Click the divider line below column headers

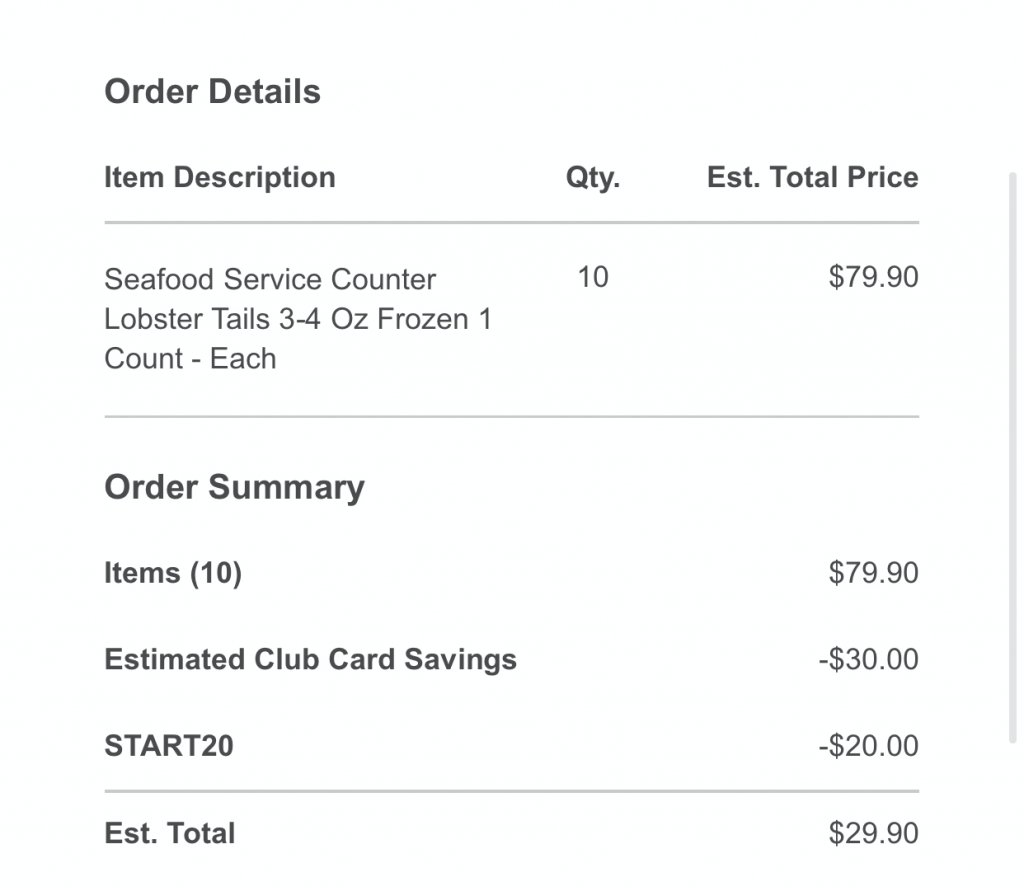pyautogui.click(x=511, y=222)
